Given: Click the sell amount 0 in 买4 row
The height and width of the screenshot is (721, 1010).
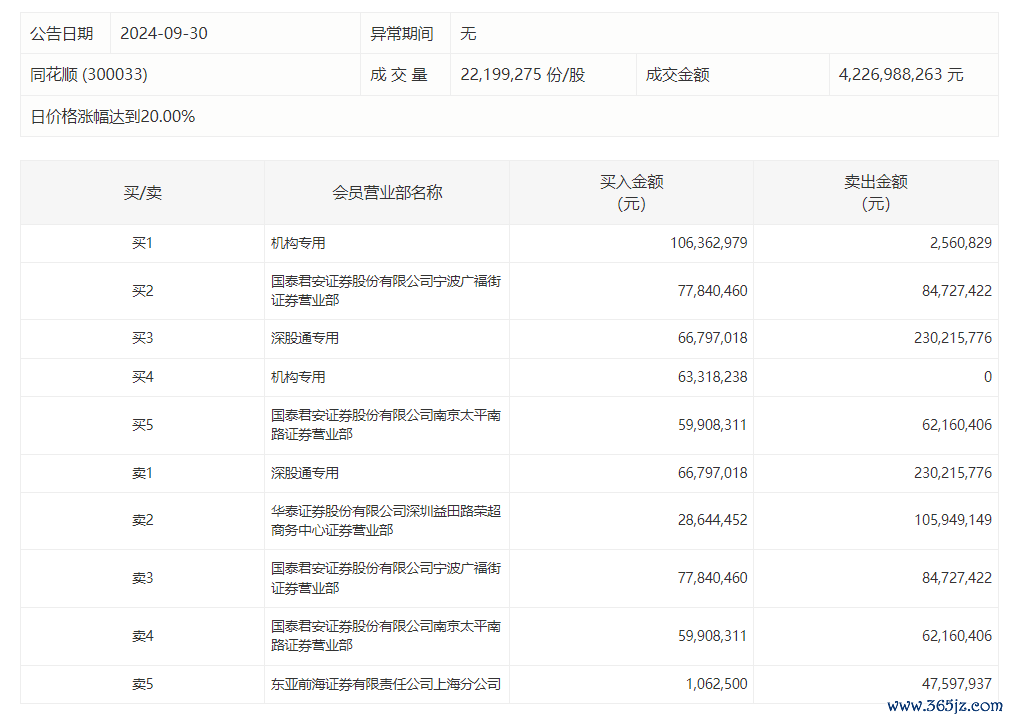Looking at the screenshot, I should 987,377.
